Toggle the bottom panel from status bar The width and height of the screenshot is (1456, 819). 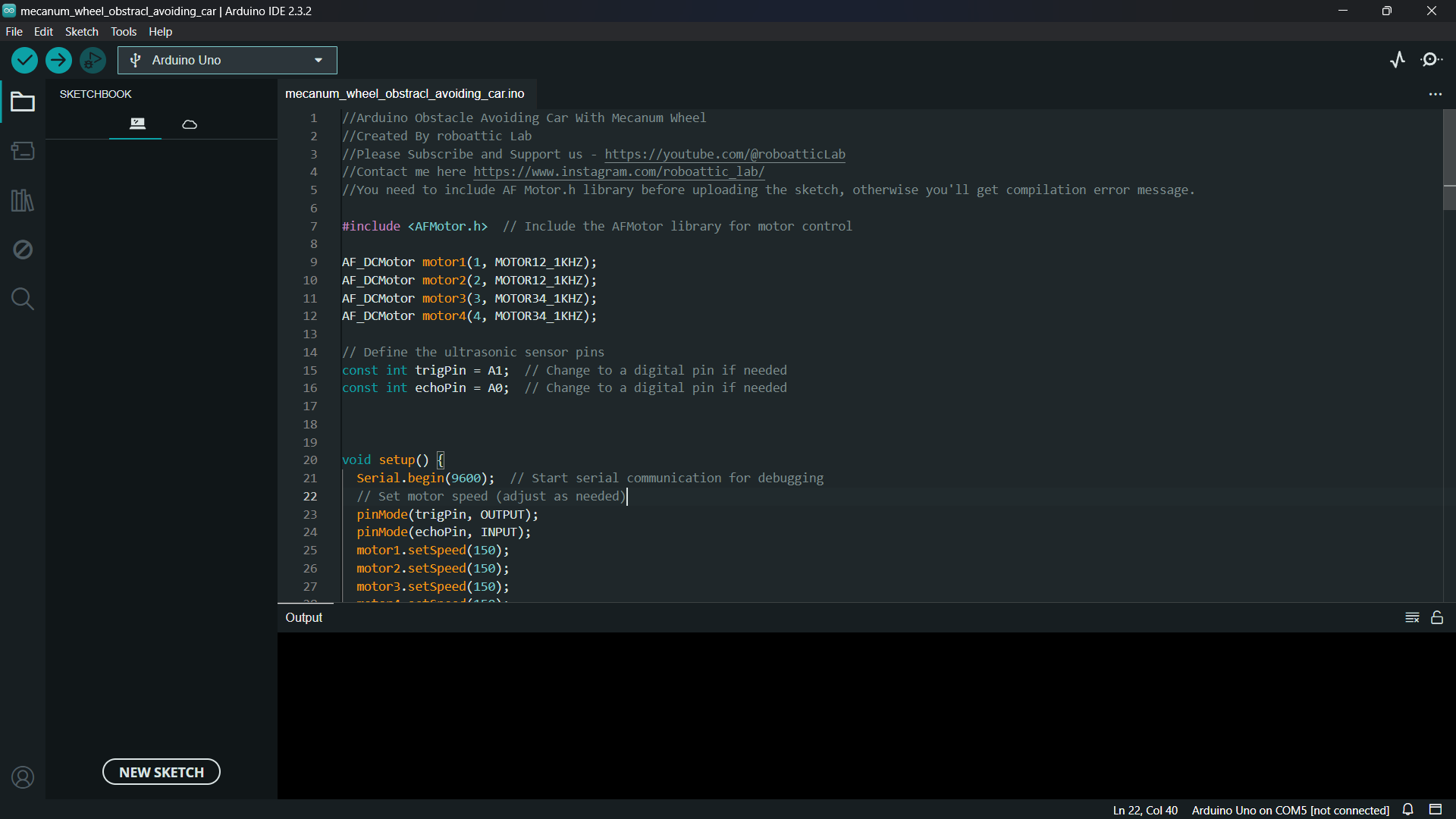[1436, 809]
